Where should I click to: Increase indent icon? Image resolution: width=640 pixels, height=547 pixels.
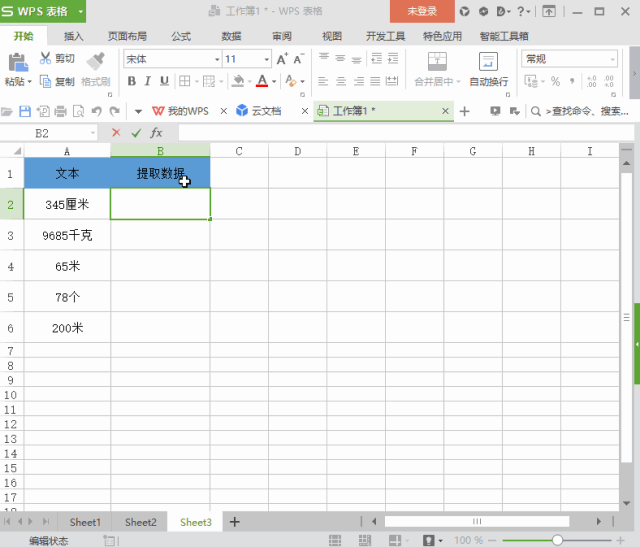[393, 59]
